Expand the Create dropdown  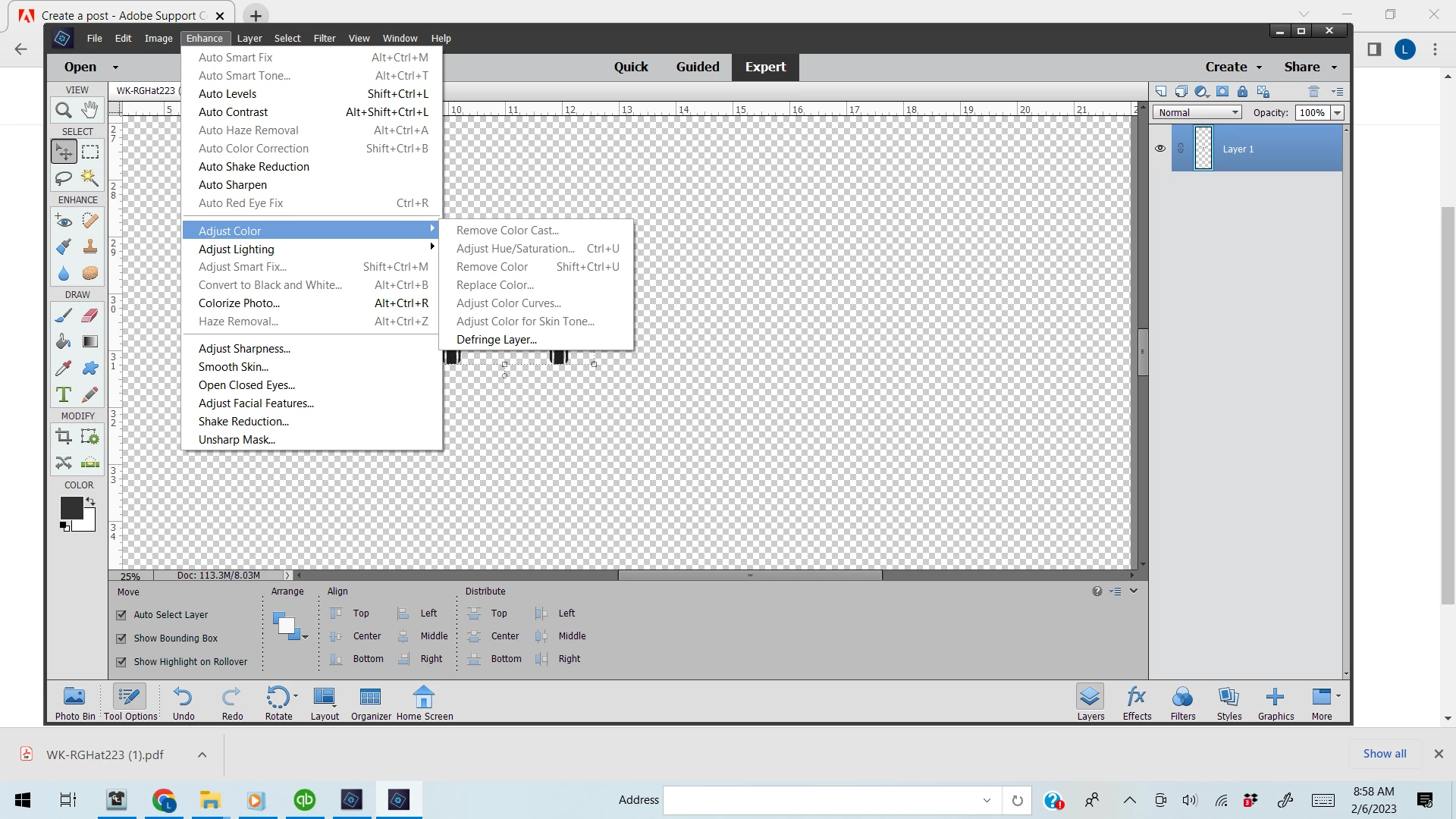tap(1234, 67)
